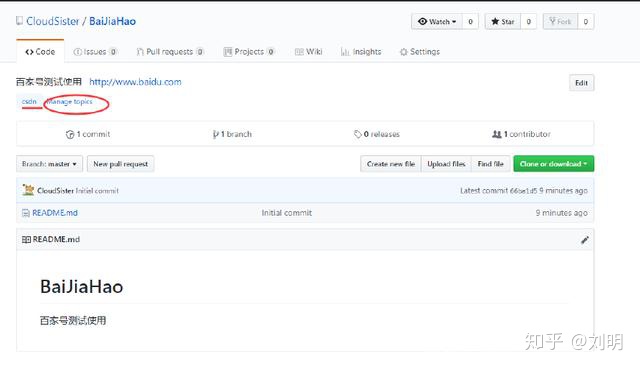This screenshot has width=640, height=368.
Task: Open Initial commit message in README.md row
Action: click(x=287, y=213)
